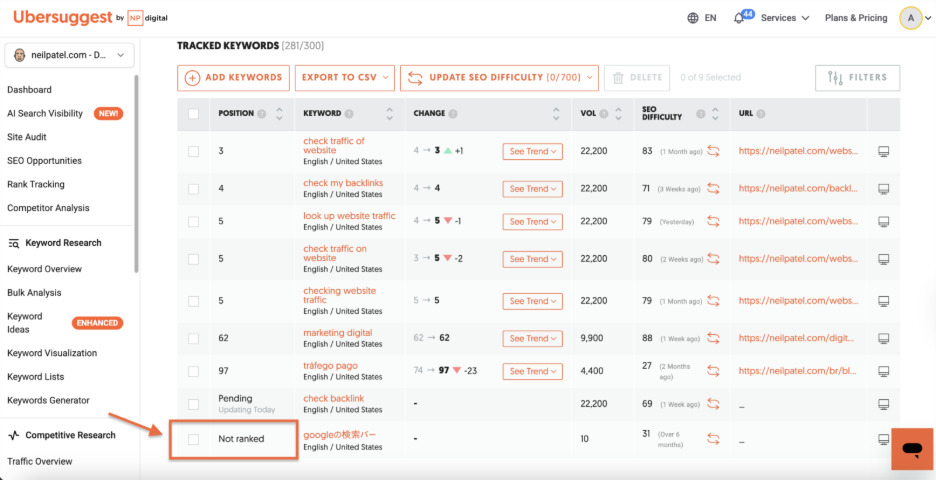
Task: Open the Services dropdown in header
Action: point(785,18)
